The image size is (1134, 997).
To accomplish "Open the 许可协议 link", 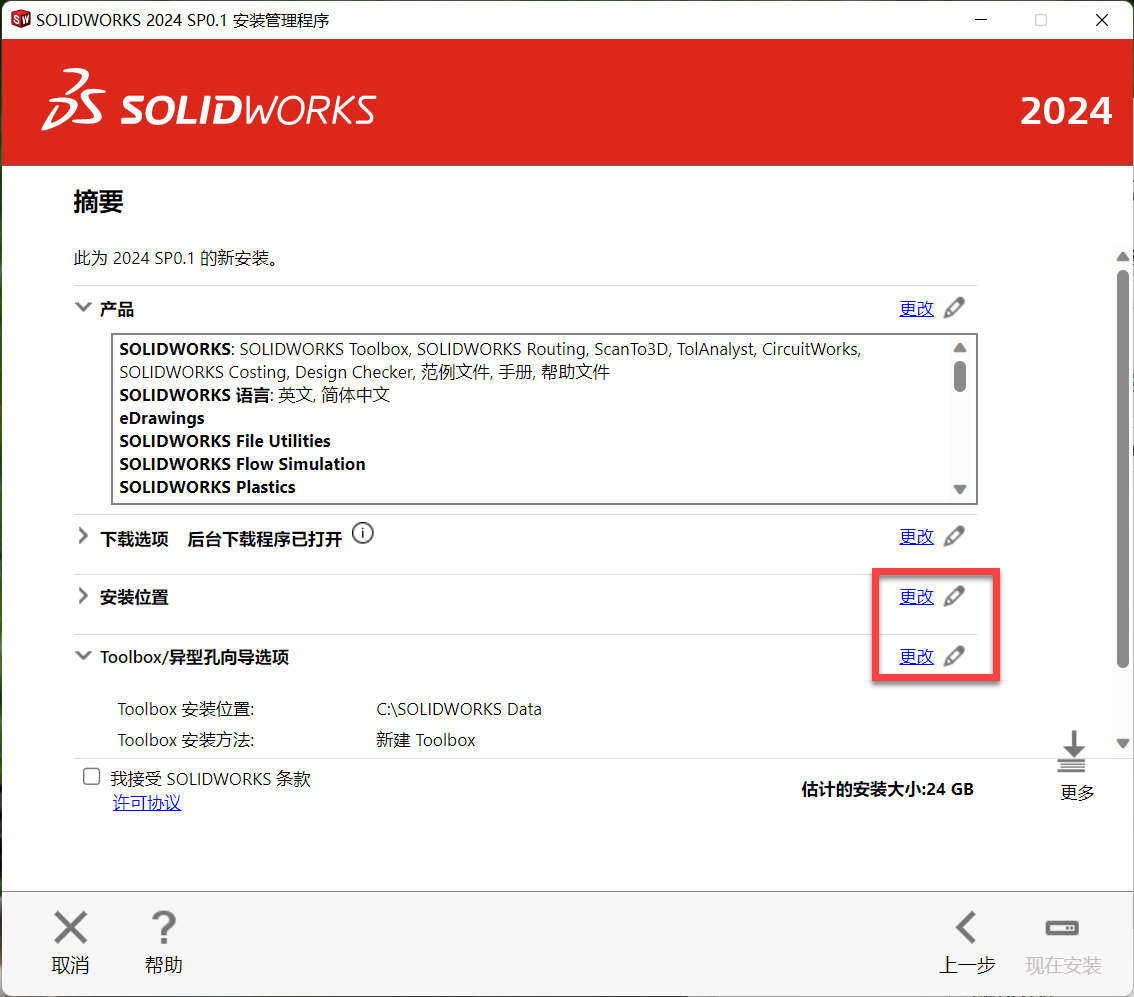I will click(x=147, y=803).
